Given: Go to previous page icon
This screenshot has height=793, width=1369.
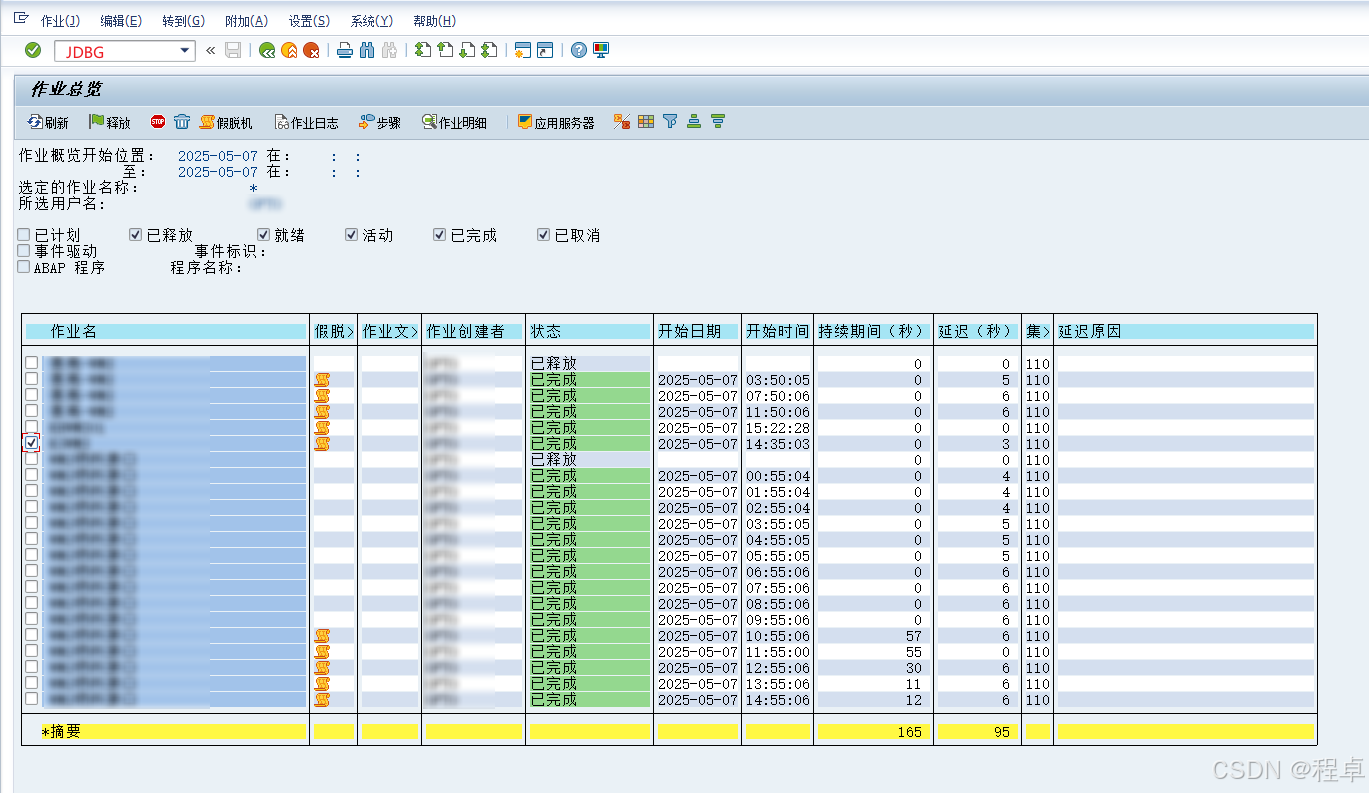Looking at the screenshot, I should [445, 50].
